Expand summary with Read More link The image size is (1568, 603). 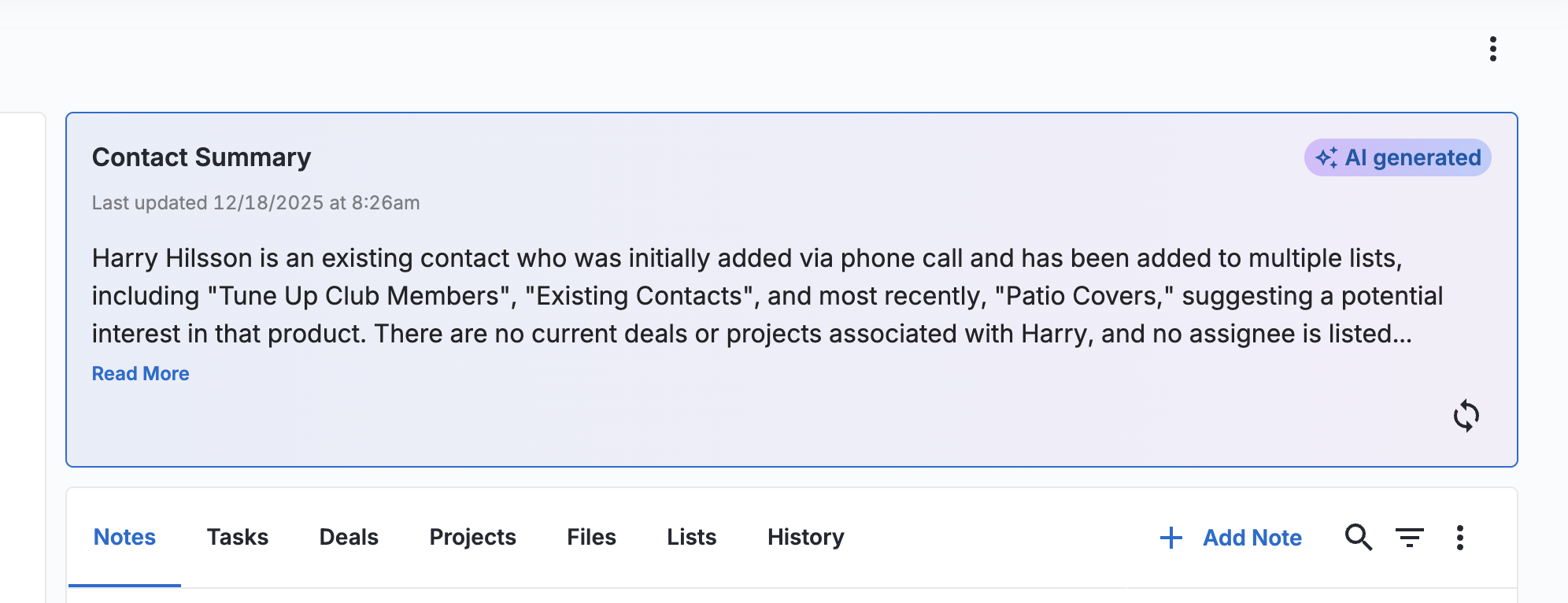click(141, 374)
